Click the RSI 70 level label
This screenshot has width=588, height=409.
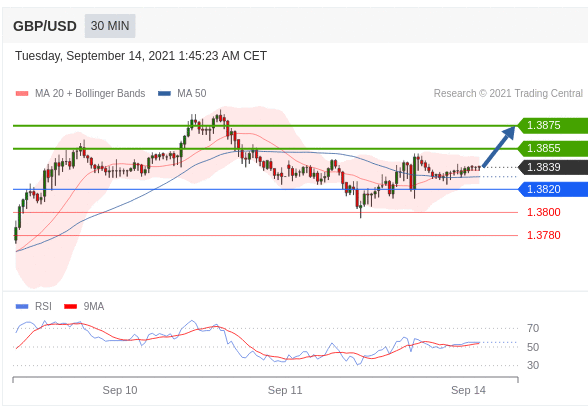[x=533, y=328]
